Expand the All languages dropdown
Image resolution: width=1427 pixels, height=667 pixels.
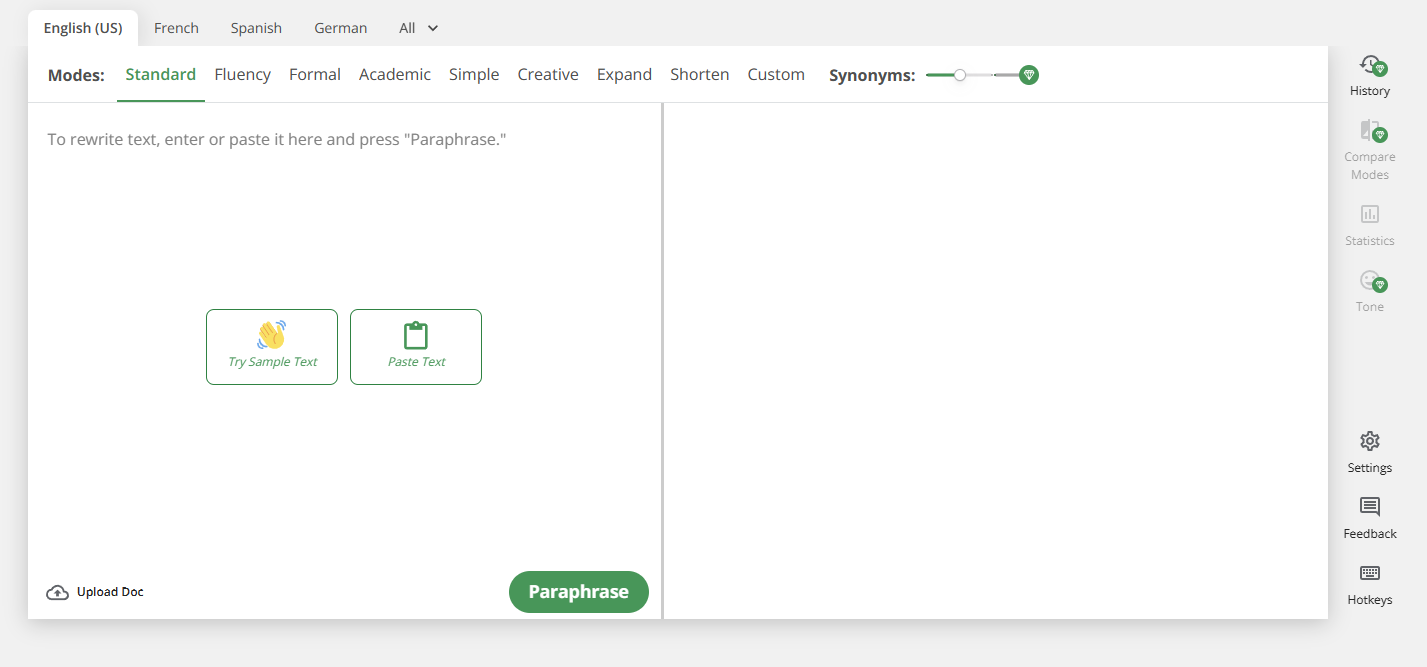click(418, 28)
